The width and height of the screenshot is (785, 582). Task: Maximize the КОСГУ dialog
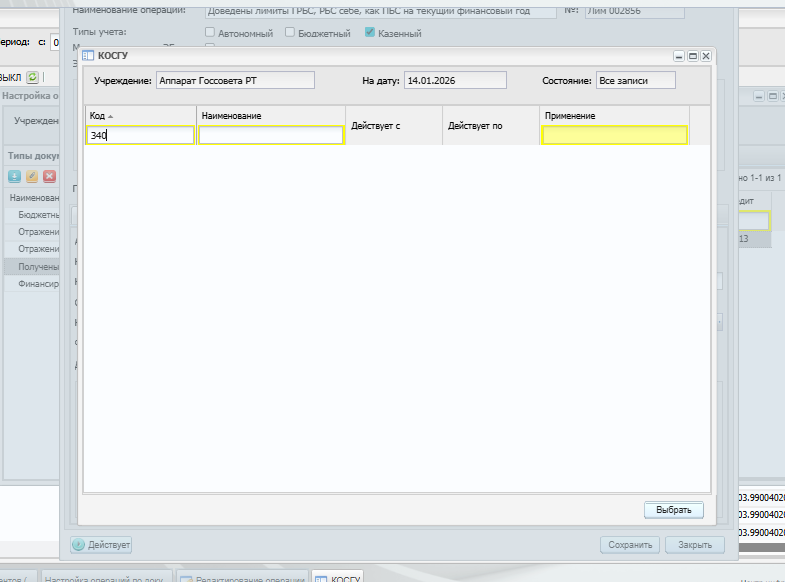pyautogui.click(x=693, y=56)
